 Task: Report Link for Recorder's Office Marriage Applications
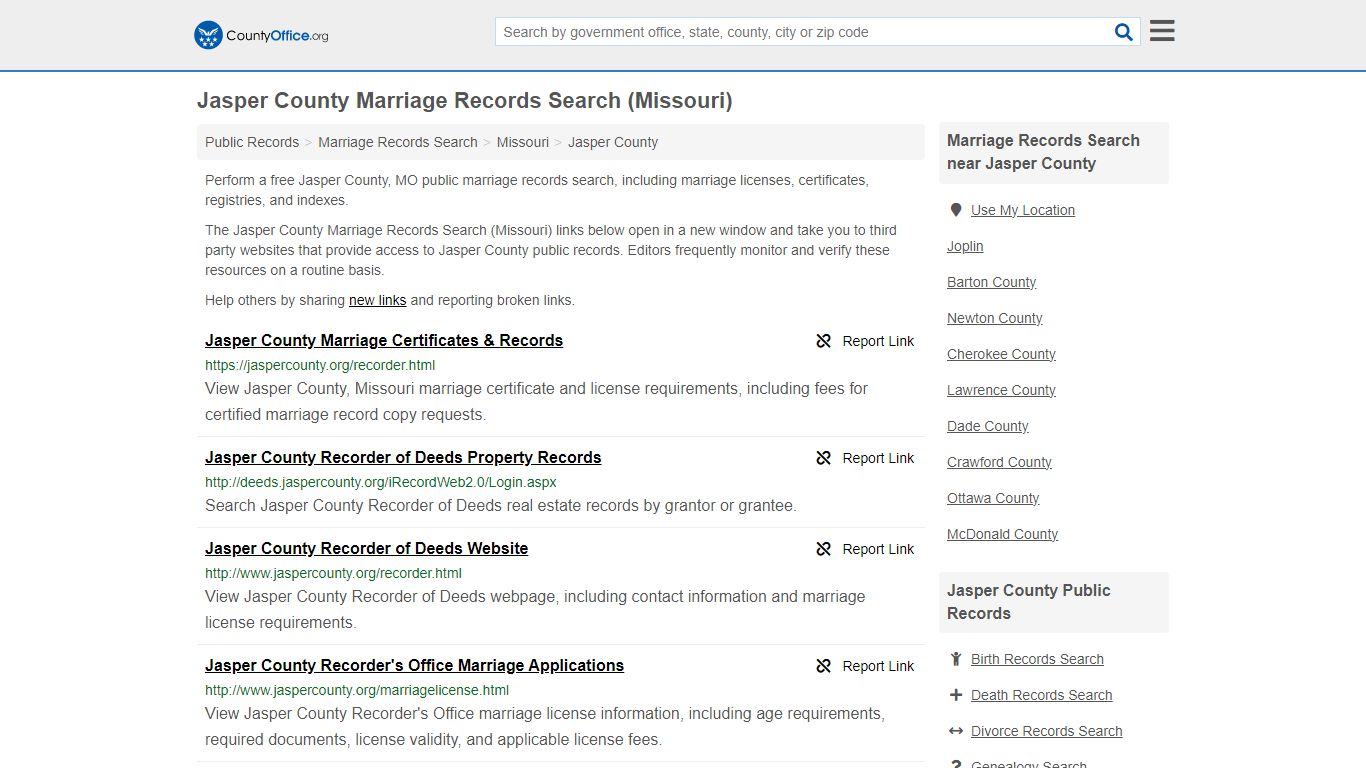[878, 666]
